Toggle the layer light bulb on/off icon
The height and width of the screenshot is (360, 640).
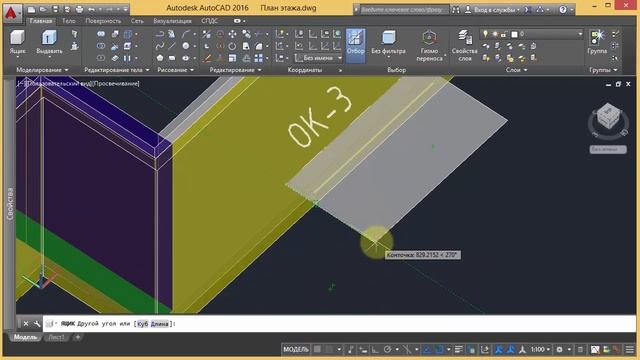click(485, 34)
